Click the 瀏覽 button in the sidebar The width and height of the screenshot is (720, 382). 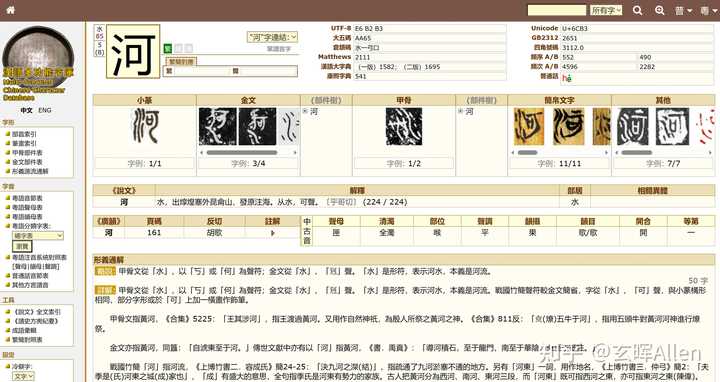[x=22, y=246]
